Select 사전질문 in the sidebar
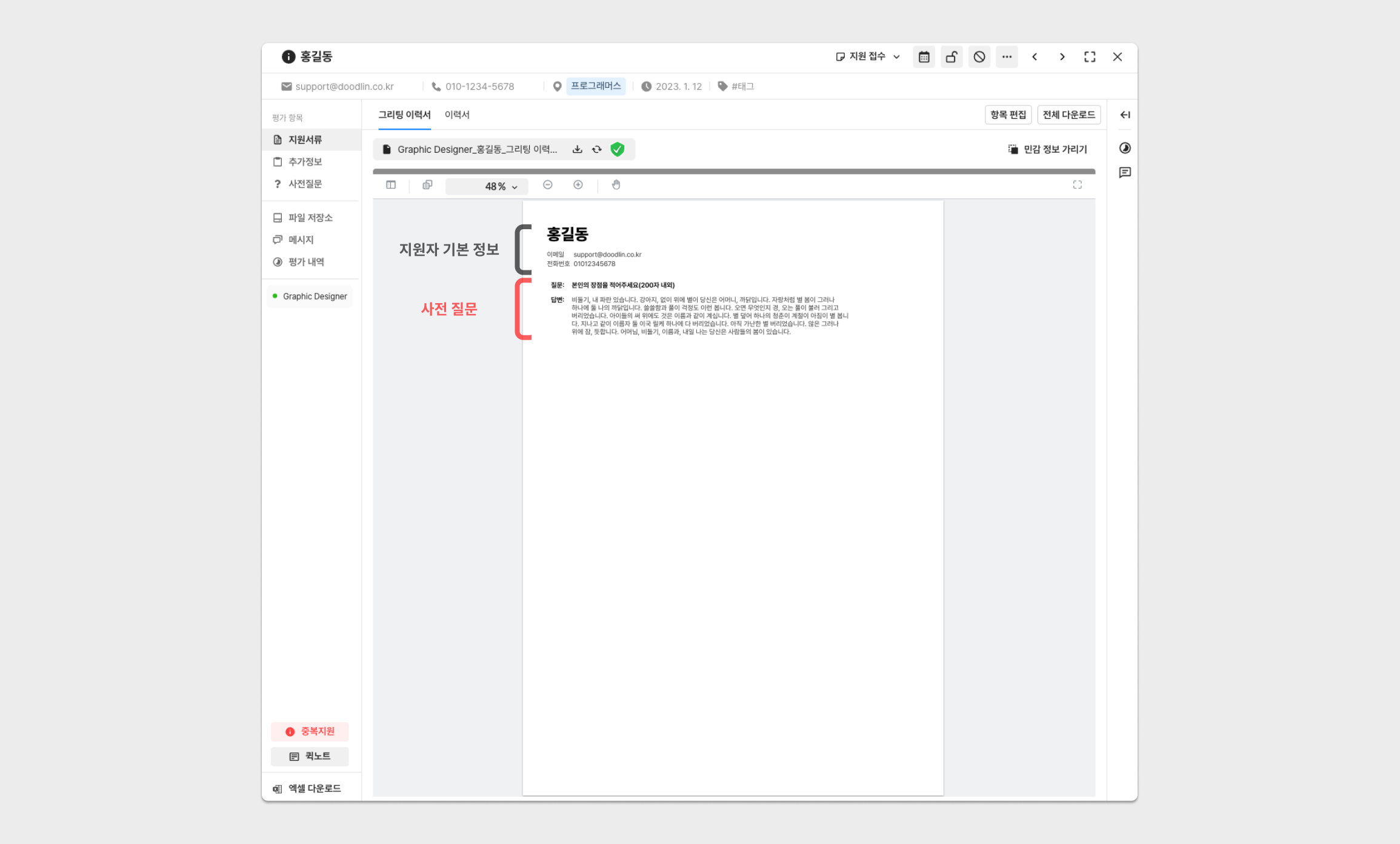The image size is (1400, 844). pyautogui.click(x=305, y=184)
